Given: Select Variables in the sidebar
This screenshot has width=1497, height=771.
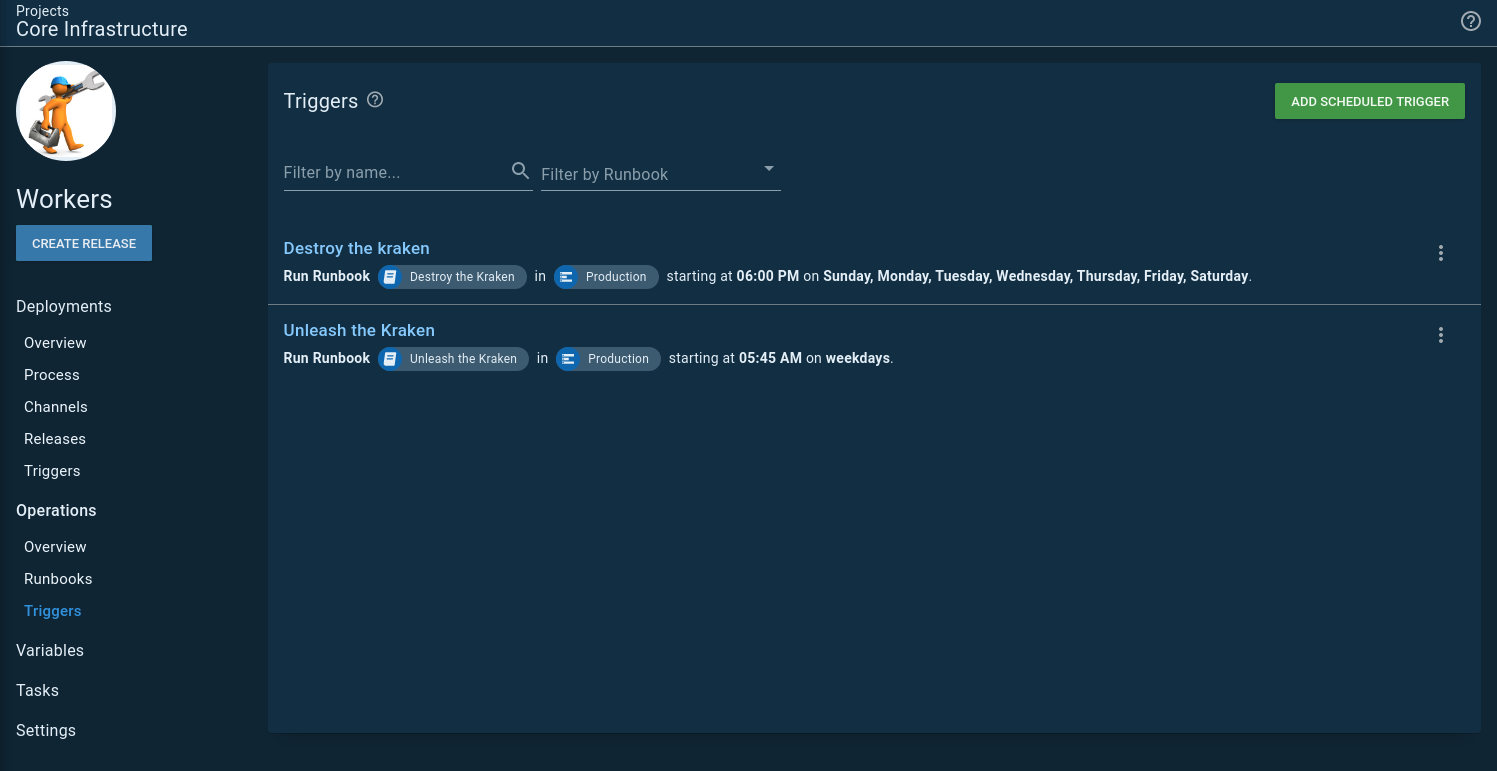Looking at the screenshot, I should click(x=50, y=650).
